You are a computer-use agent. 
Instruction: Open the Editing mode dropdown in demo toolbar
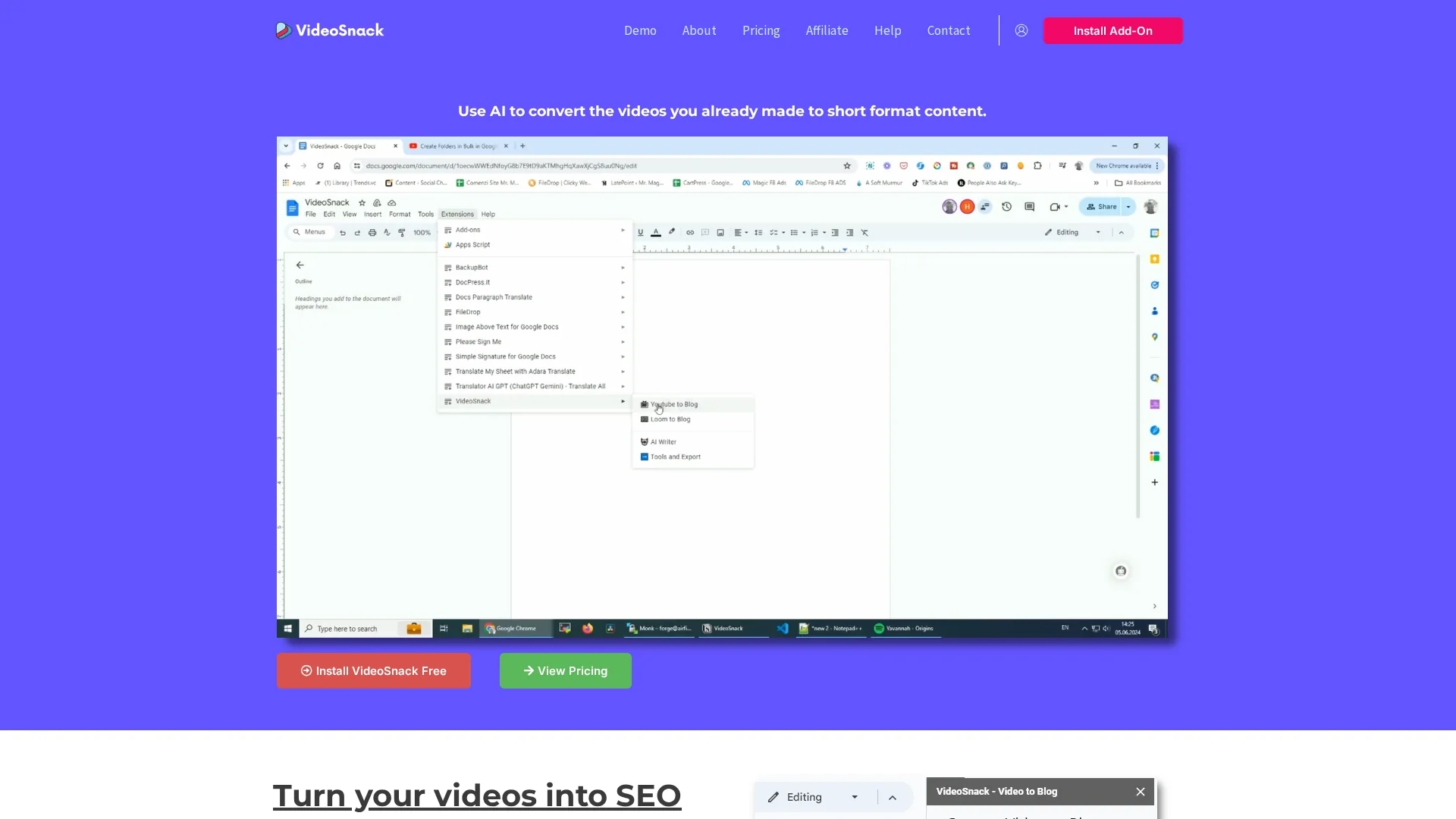pyautogui.click(x=1072, y=232)
